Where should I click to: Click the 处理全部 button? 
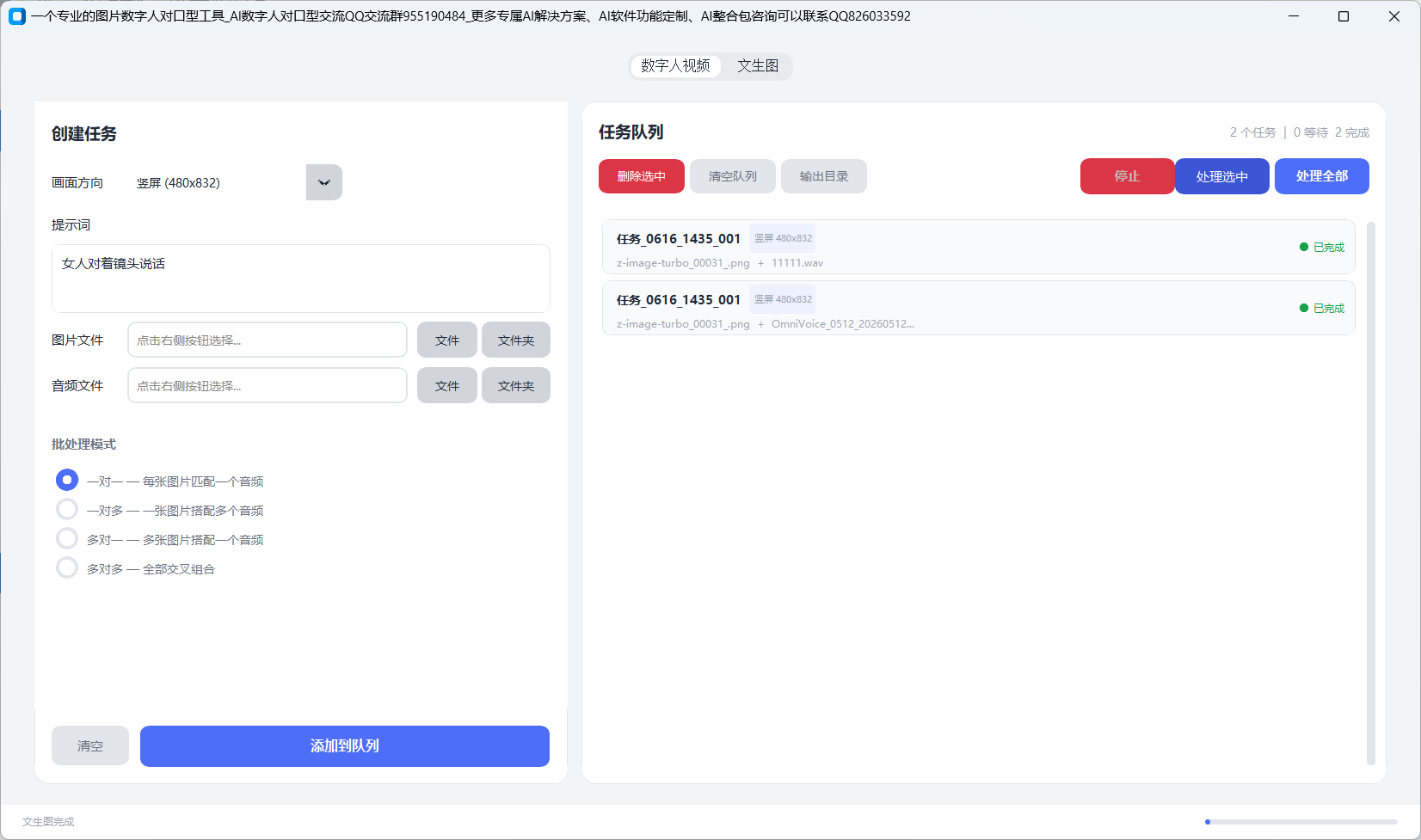point(1322,176)
